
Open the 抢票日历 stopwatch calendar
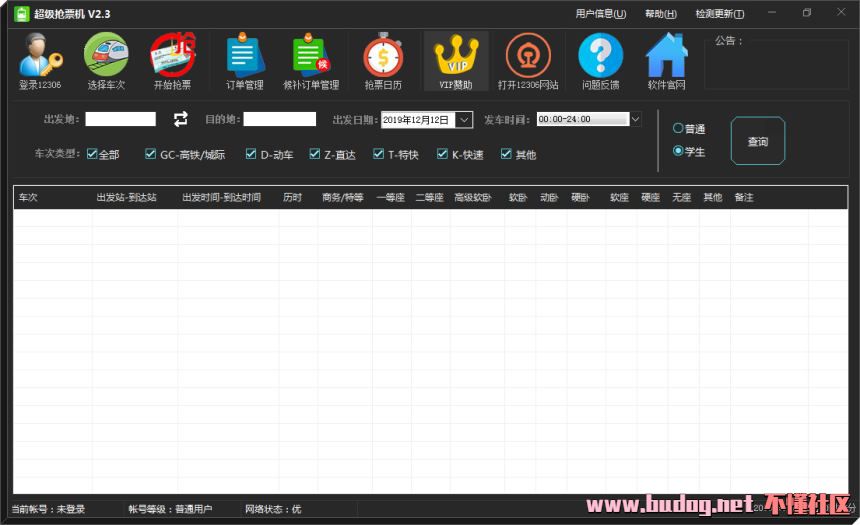click(383, 61)
